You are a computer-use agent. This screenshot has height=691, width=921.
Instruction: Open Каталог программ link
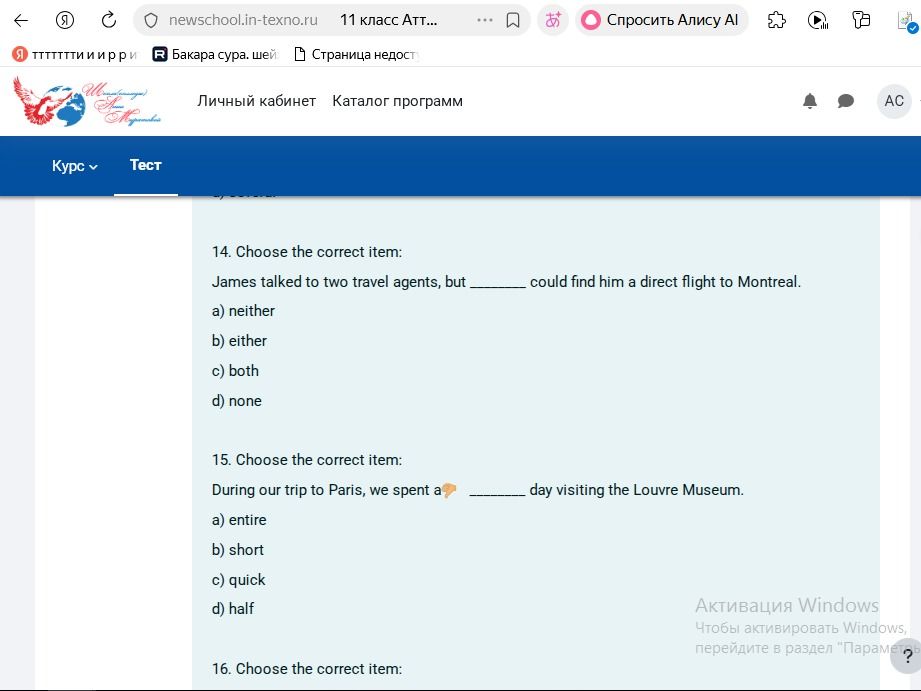(x=397, y=101)
